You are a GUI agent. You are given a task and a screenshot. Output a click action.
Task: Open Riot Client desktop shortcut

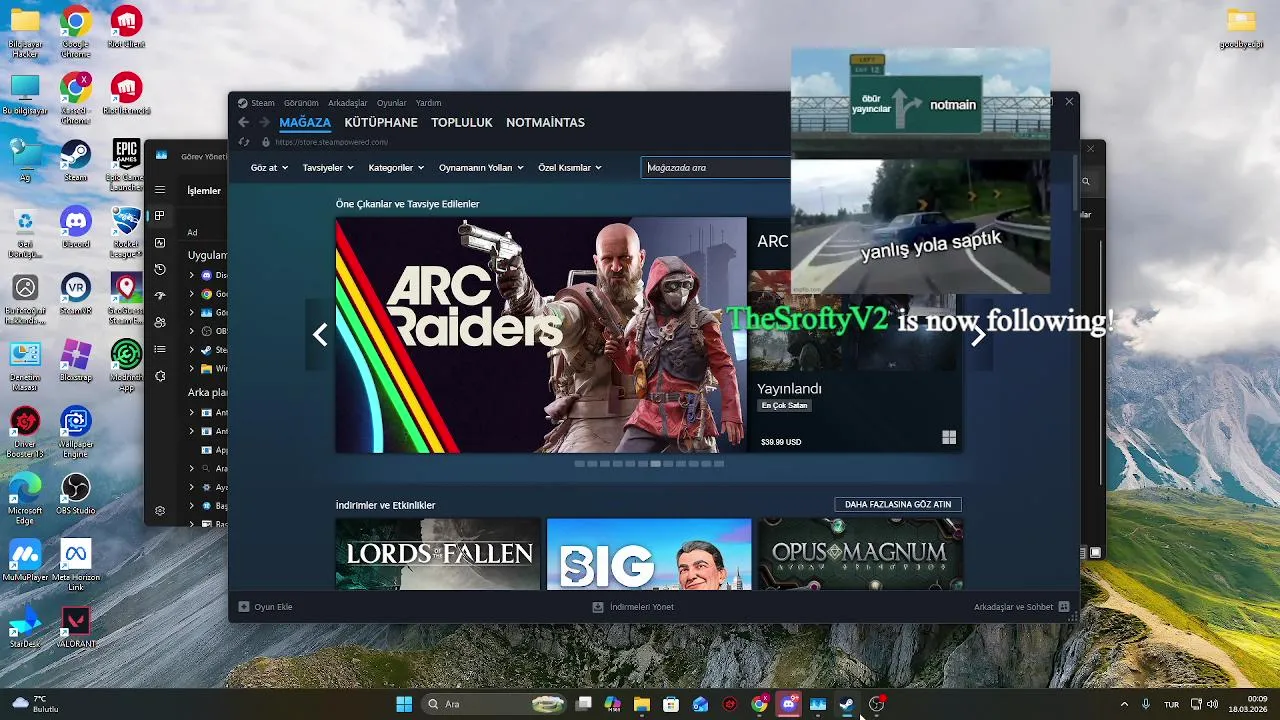pyautogui.click(x=126, y=27)
